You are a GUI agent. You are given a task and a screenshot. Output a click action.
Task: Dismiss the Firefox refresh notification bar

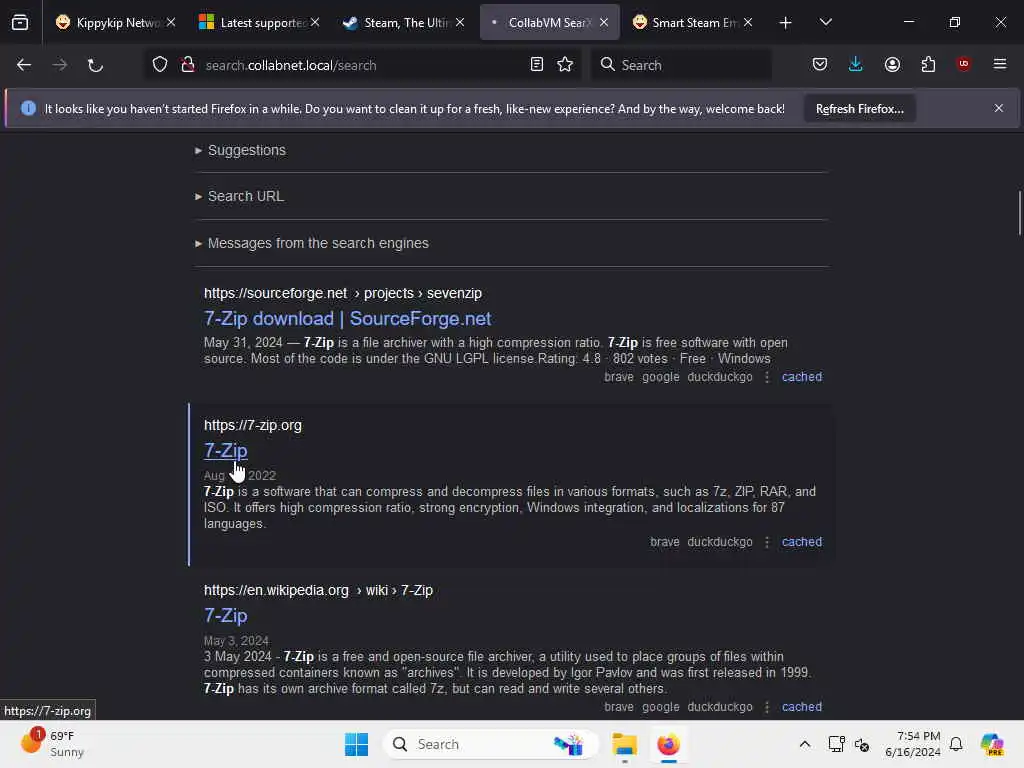999,108
